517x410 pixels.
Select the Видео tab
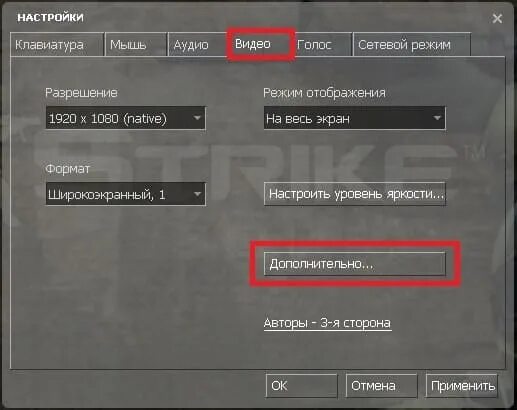click(261, 44)
